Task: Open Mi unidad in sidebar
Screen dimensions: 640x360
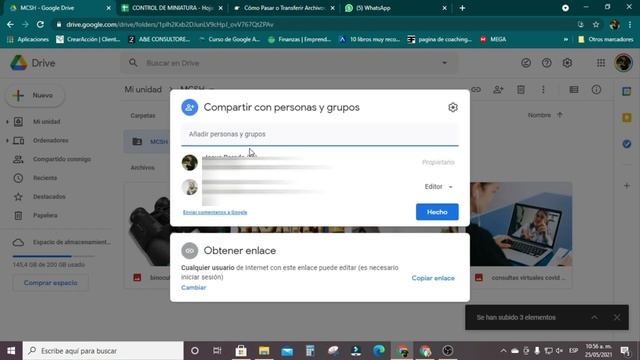Action: [x=47, y=122]
